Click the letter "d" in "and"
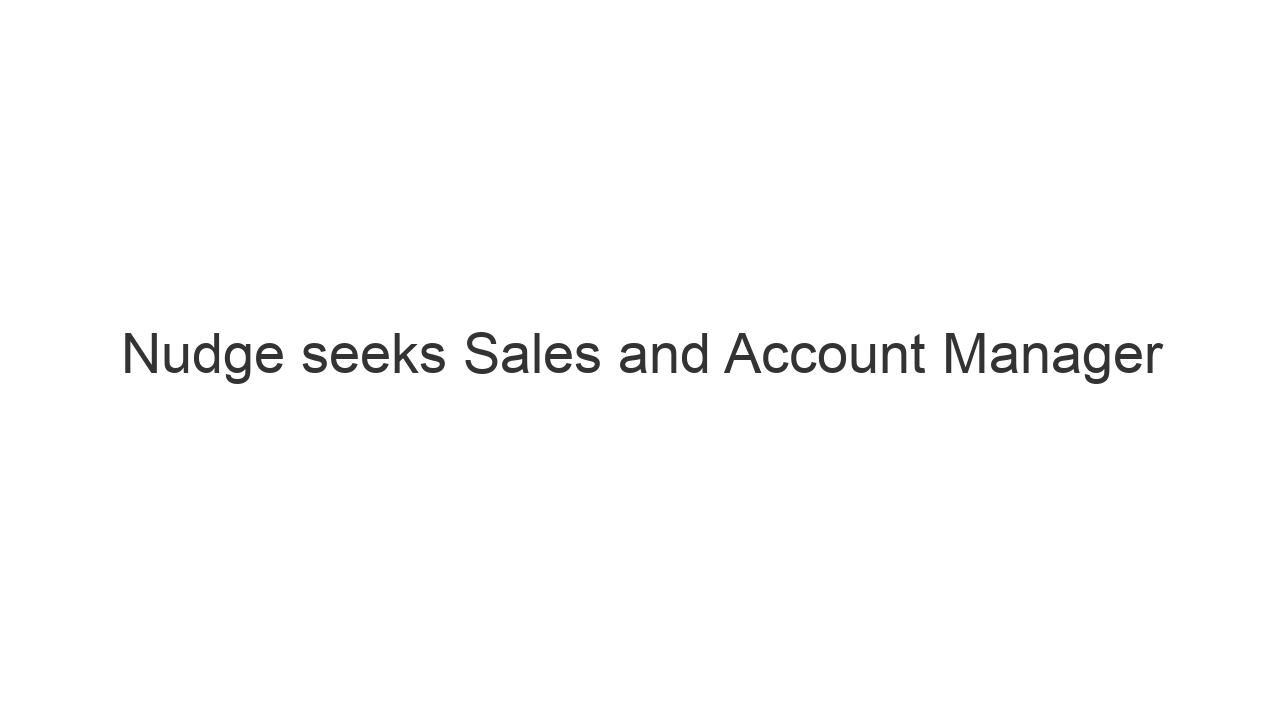This screenshot has height=720, width=1280. pyautogui.click(x=692, y=355)
